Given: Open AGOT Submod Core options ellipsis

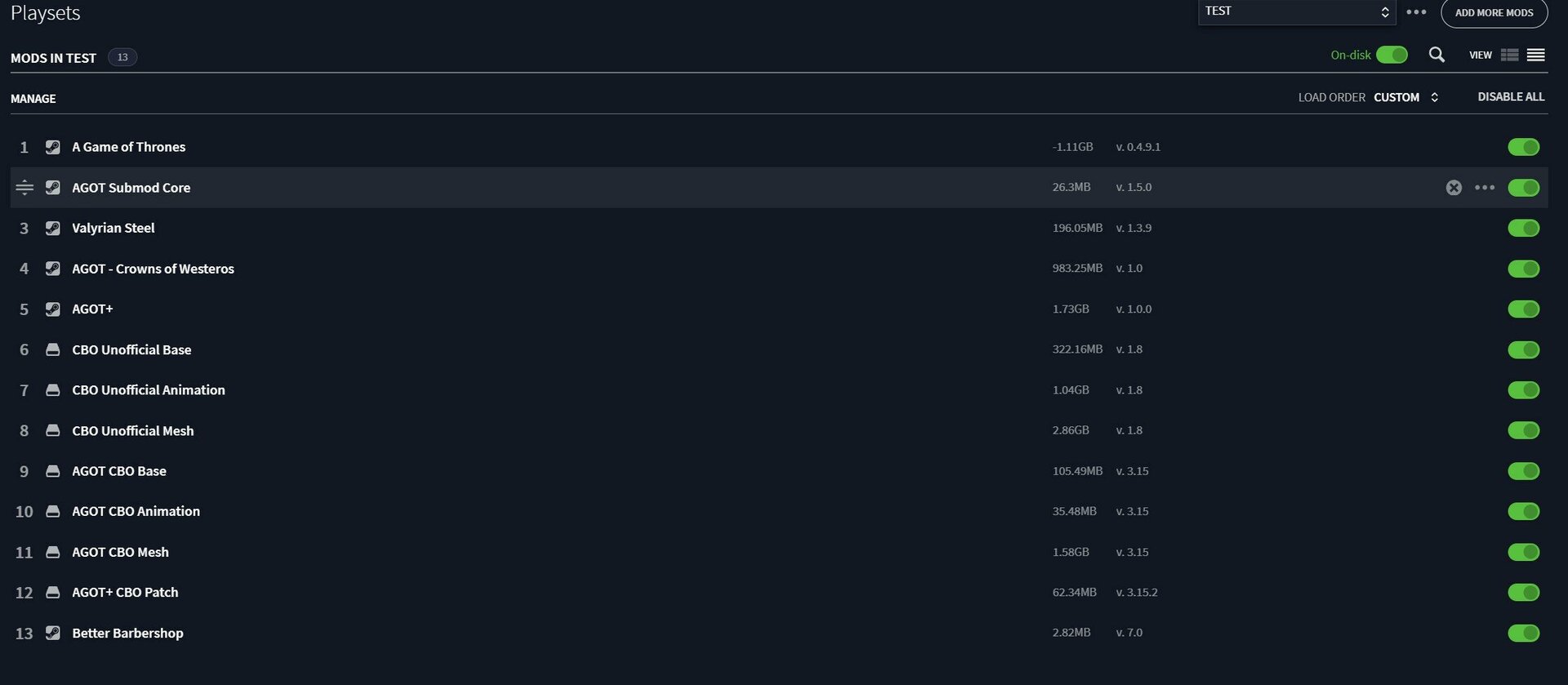Looking at the screenshot, I should pyautogui.click(x=1485, y=188).
